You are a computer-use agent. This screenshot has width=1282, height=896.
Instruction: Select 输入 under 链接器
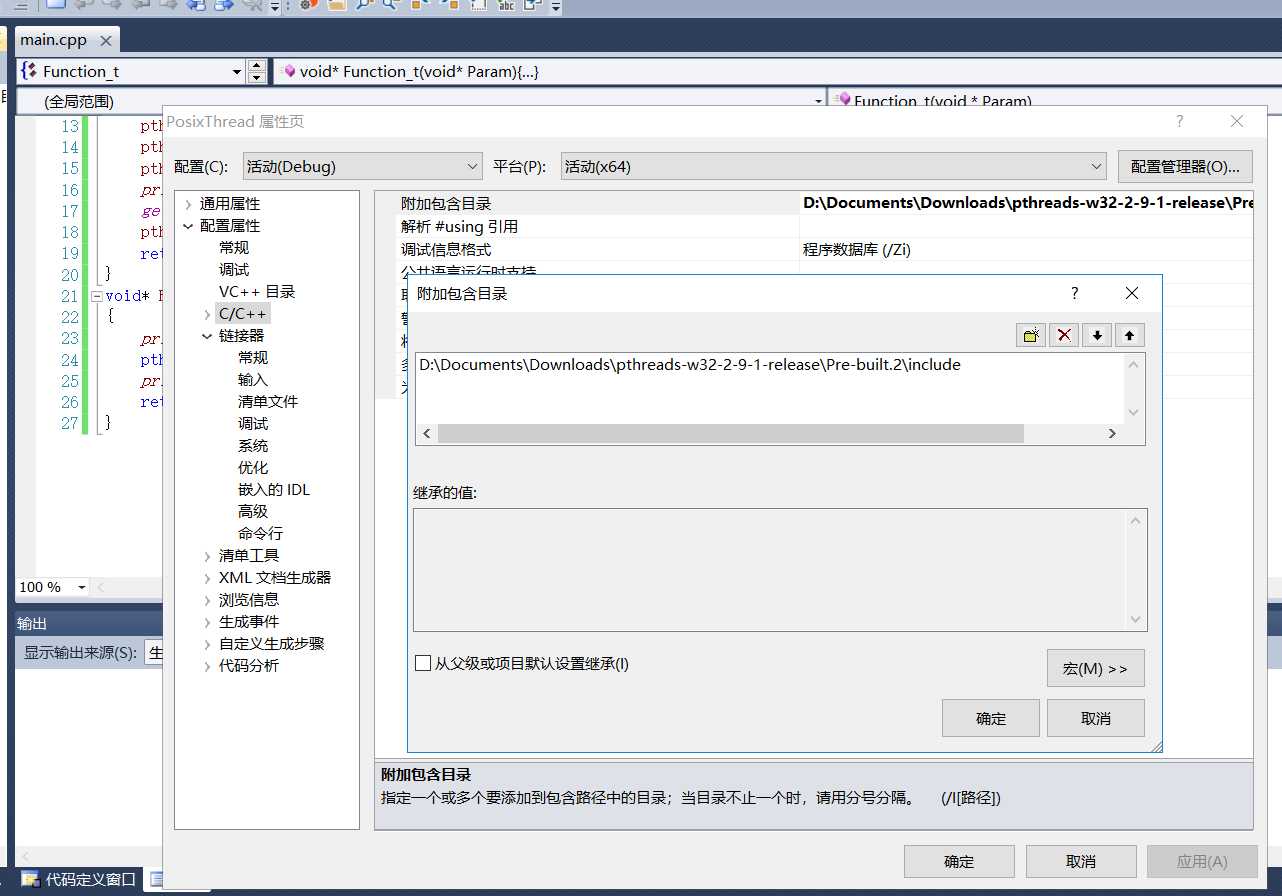point(253,380)
